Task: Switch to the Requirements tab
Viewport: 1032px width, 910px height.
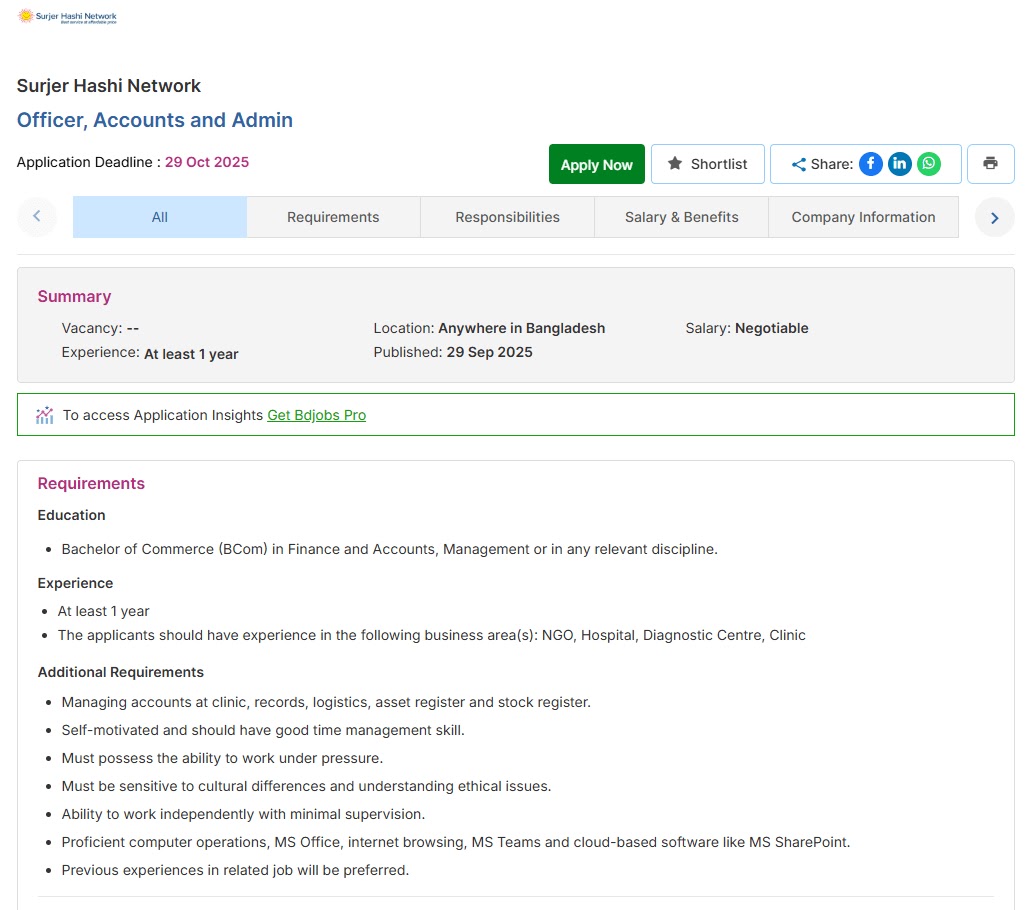Action: tap(333, 217)
